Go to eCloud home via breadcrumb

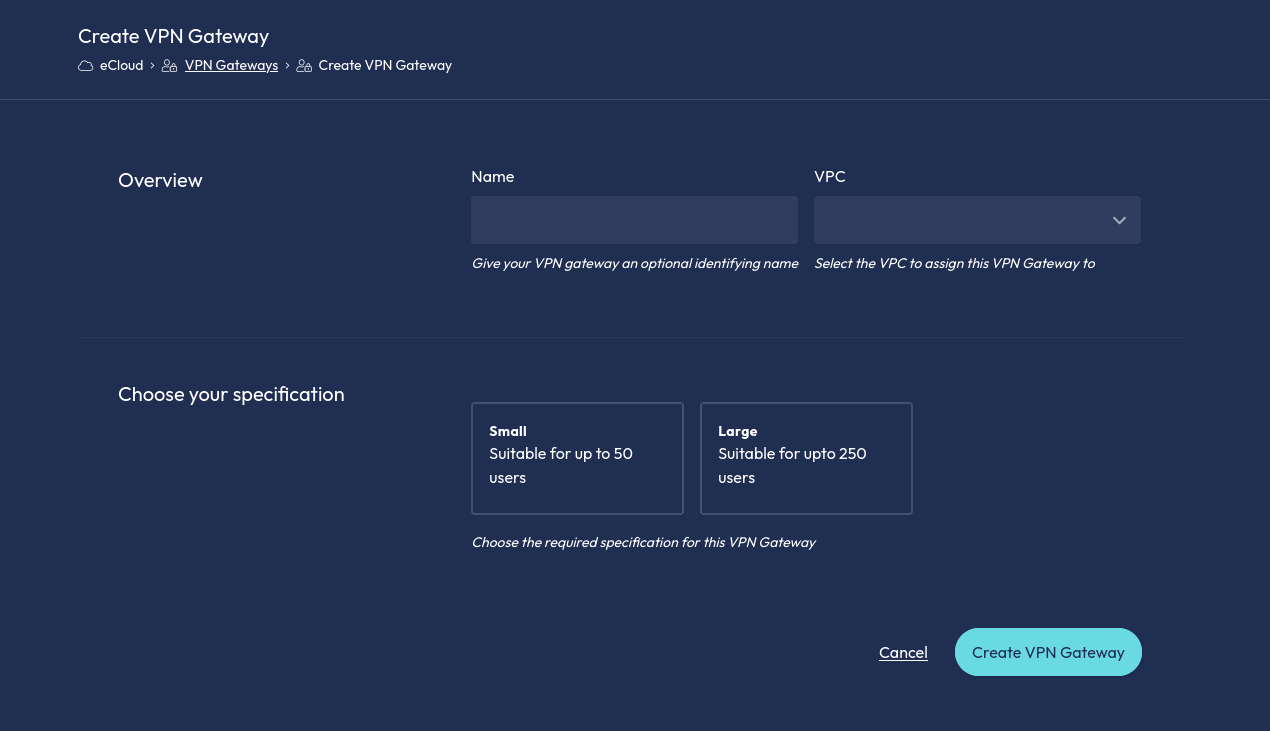point(121,65)
